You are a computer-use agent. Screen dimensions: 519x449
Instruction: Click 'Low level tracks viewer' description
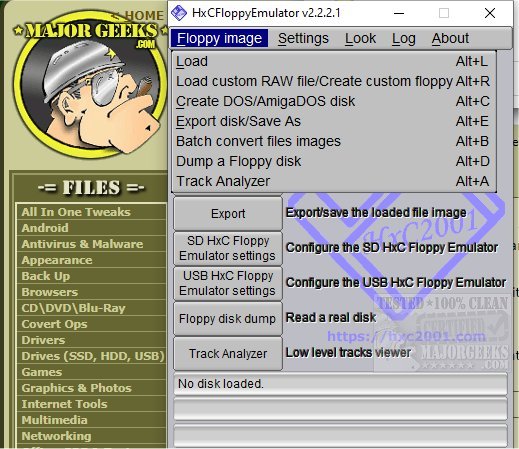348,353
